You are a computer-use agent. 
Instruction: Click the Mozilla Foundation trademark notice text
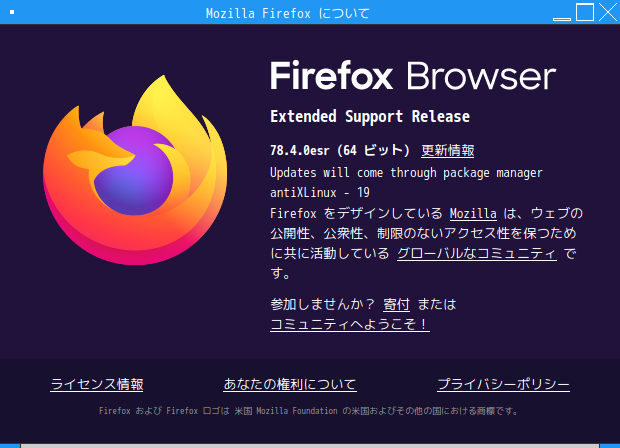click(308, 411)
